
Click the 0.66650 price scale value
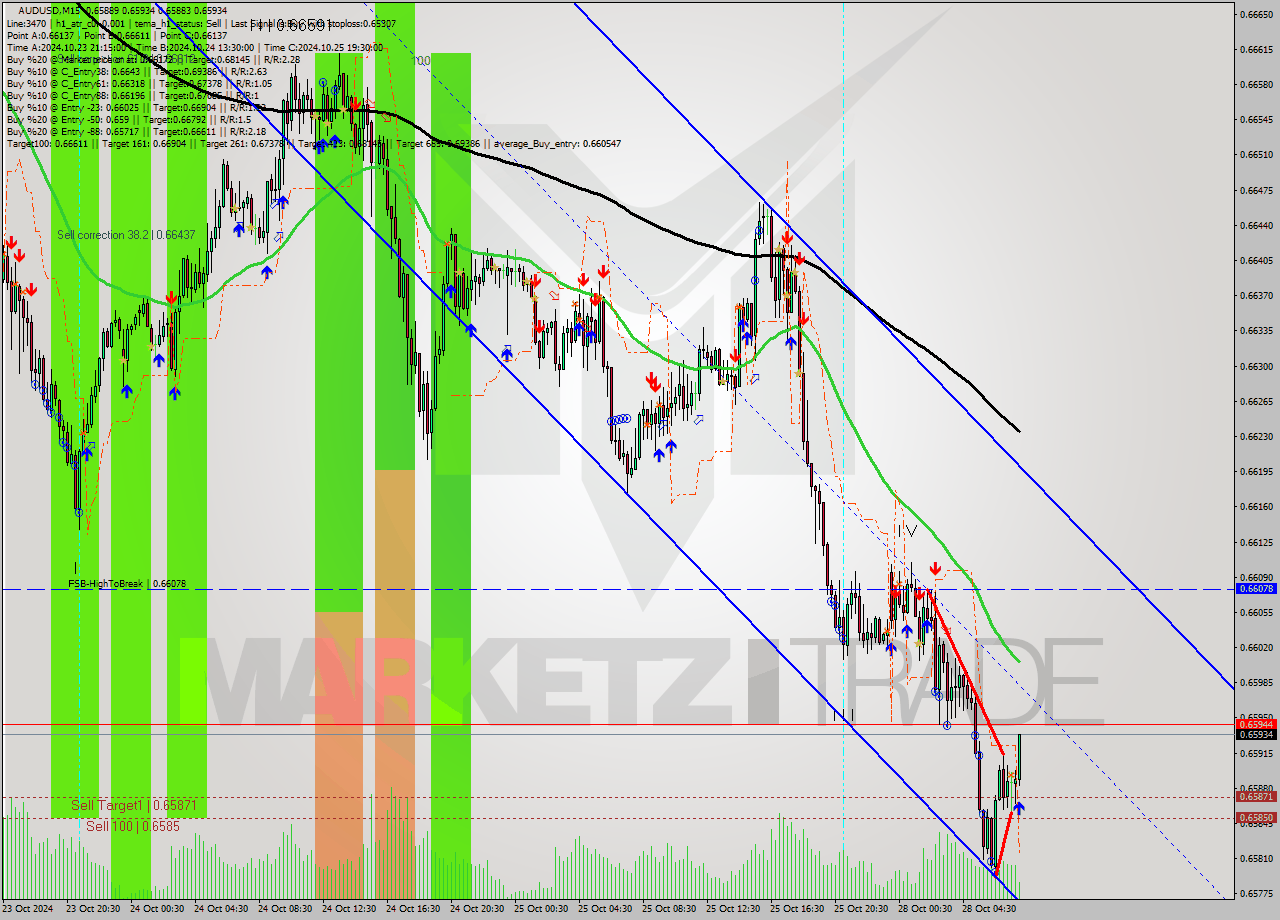click(x=1258, y=14)
